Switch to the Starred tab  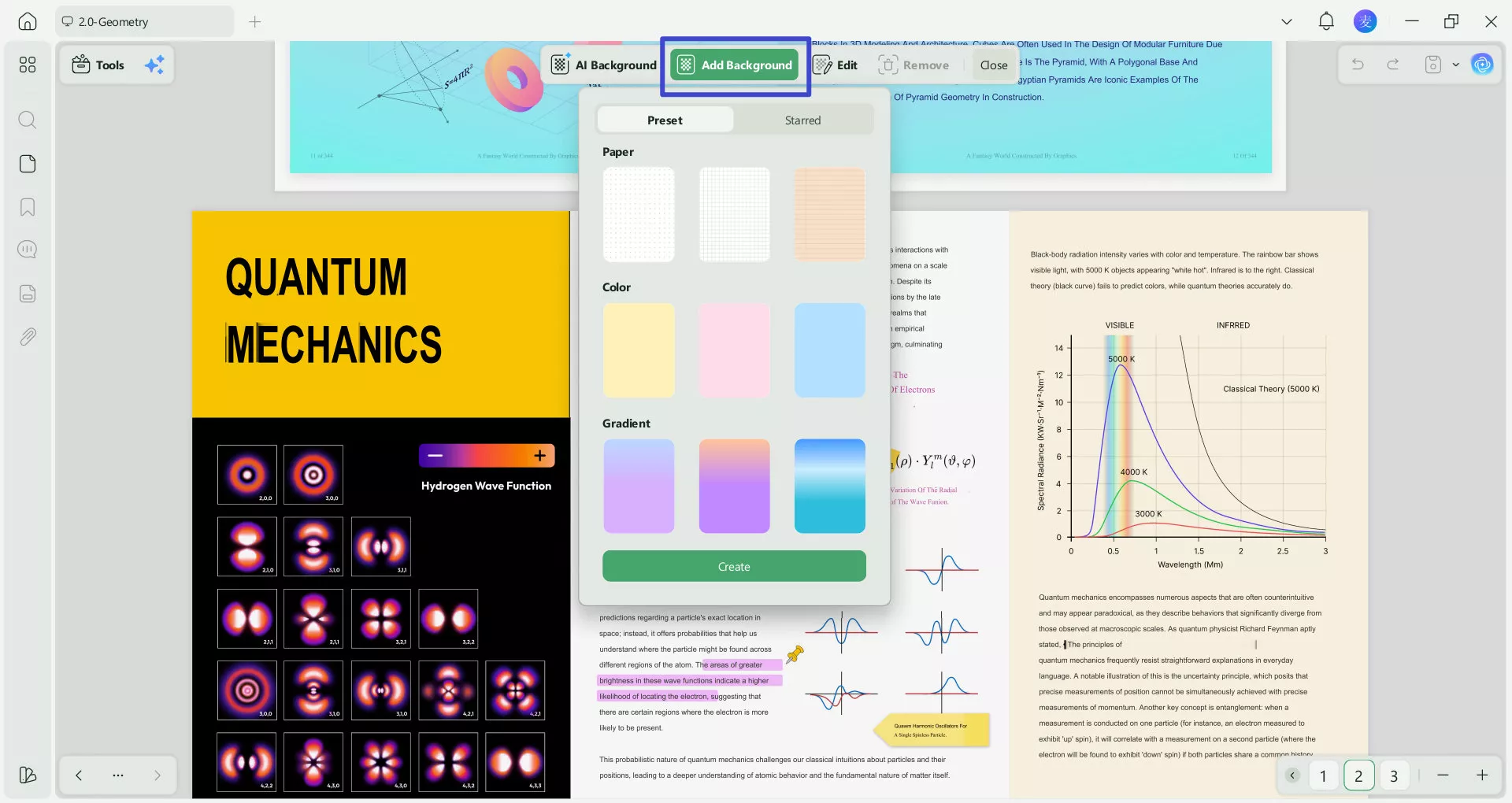(x=802, y=120)
